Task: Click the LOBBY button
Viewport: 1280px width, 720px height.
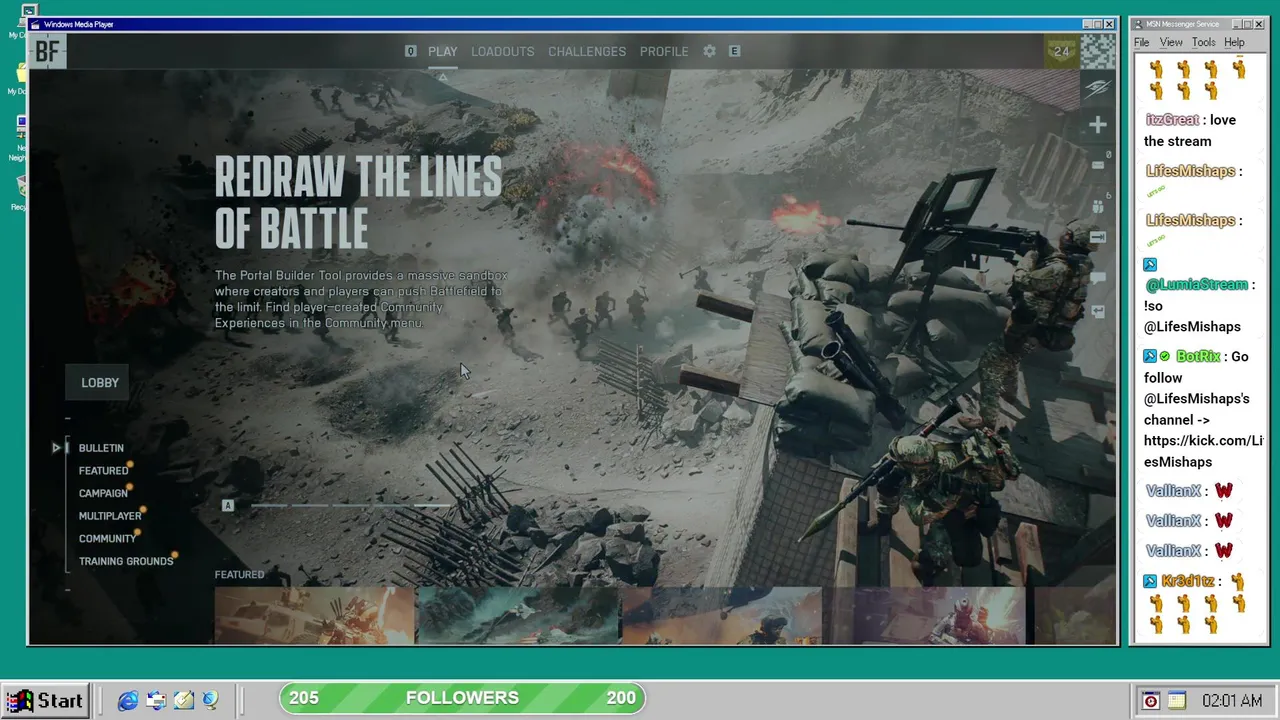Action: click(99, 383)
